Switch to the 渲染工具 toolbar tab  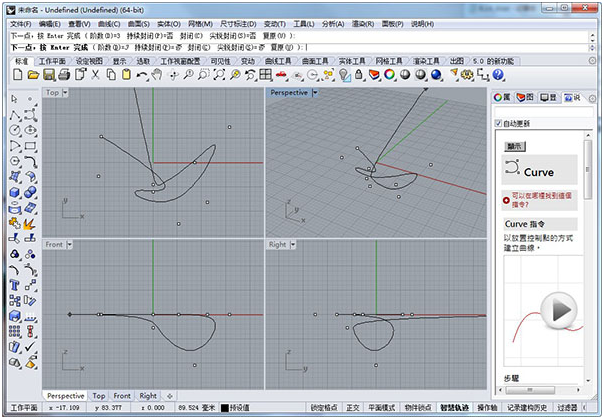pyautogui.click(x=426, y=61)
